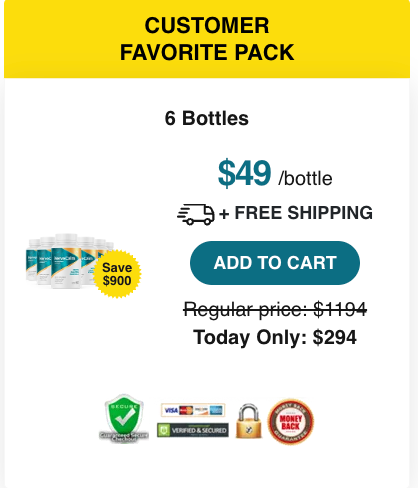Viewport: 418px width, 488px height.
Task: Click the Mastercard logo
Action: (186, 410)
